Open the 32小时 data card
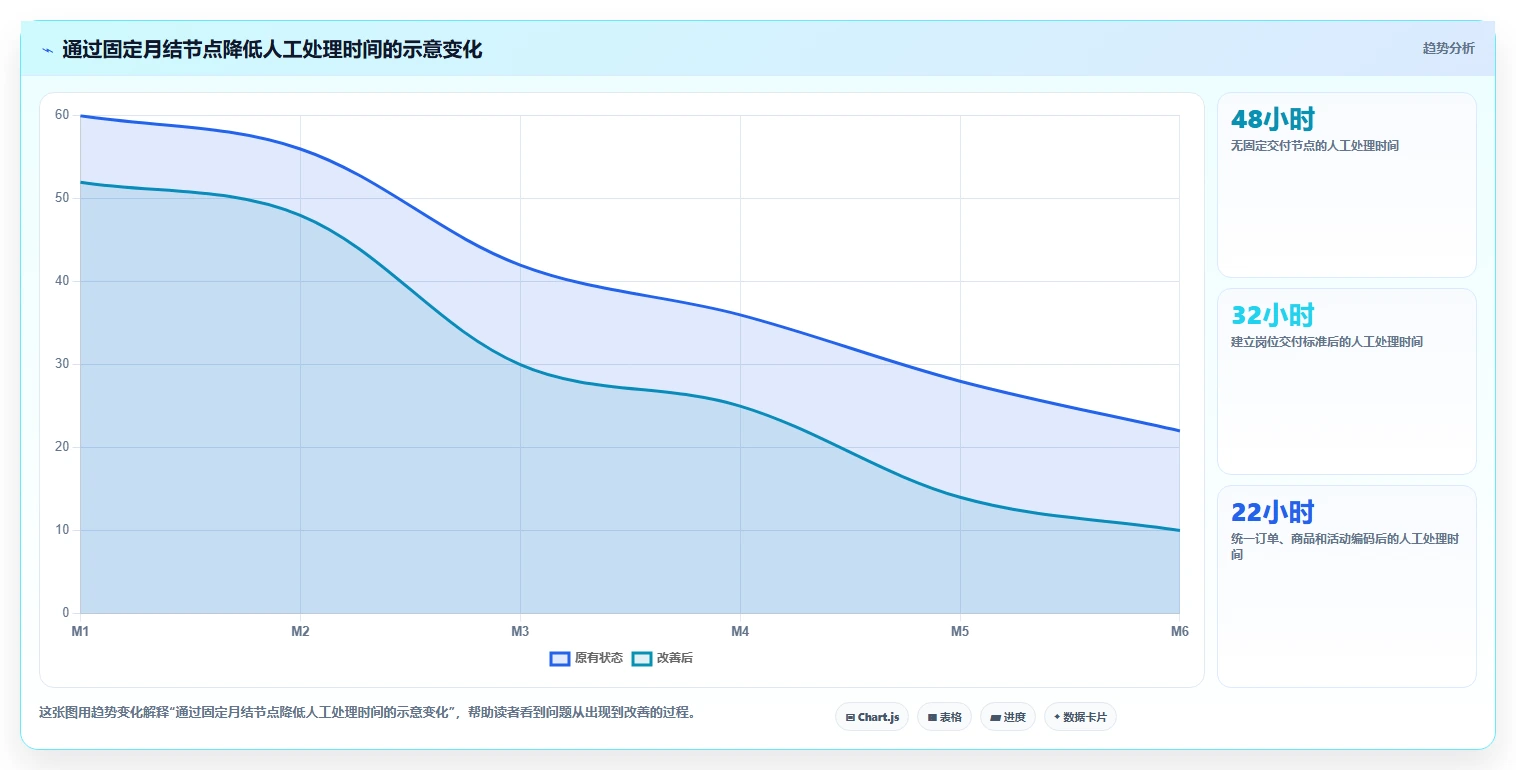Image resolution: width=1516 pixels, height=770 pixels. pyautogui.click(x=1346, y=381)
